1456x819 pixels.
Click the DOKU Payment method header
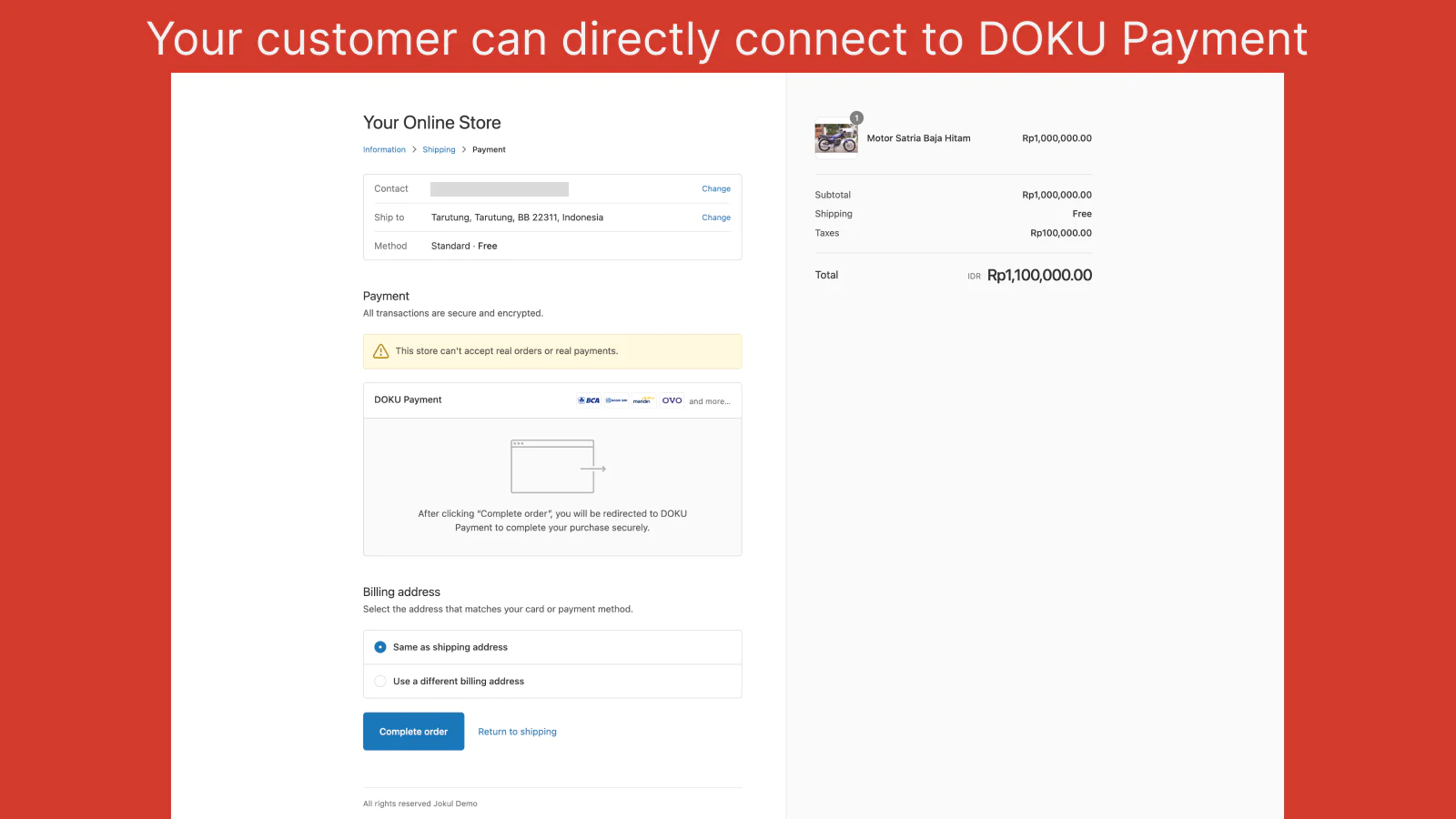(x=408, y=400)
